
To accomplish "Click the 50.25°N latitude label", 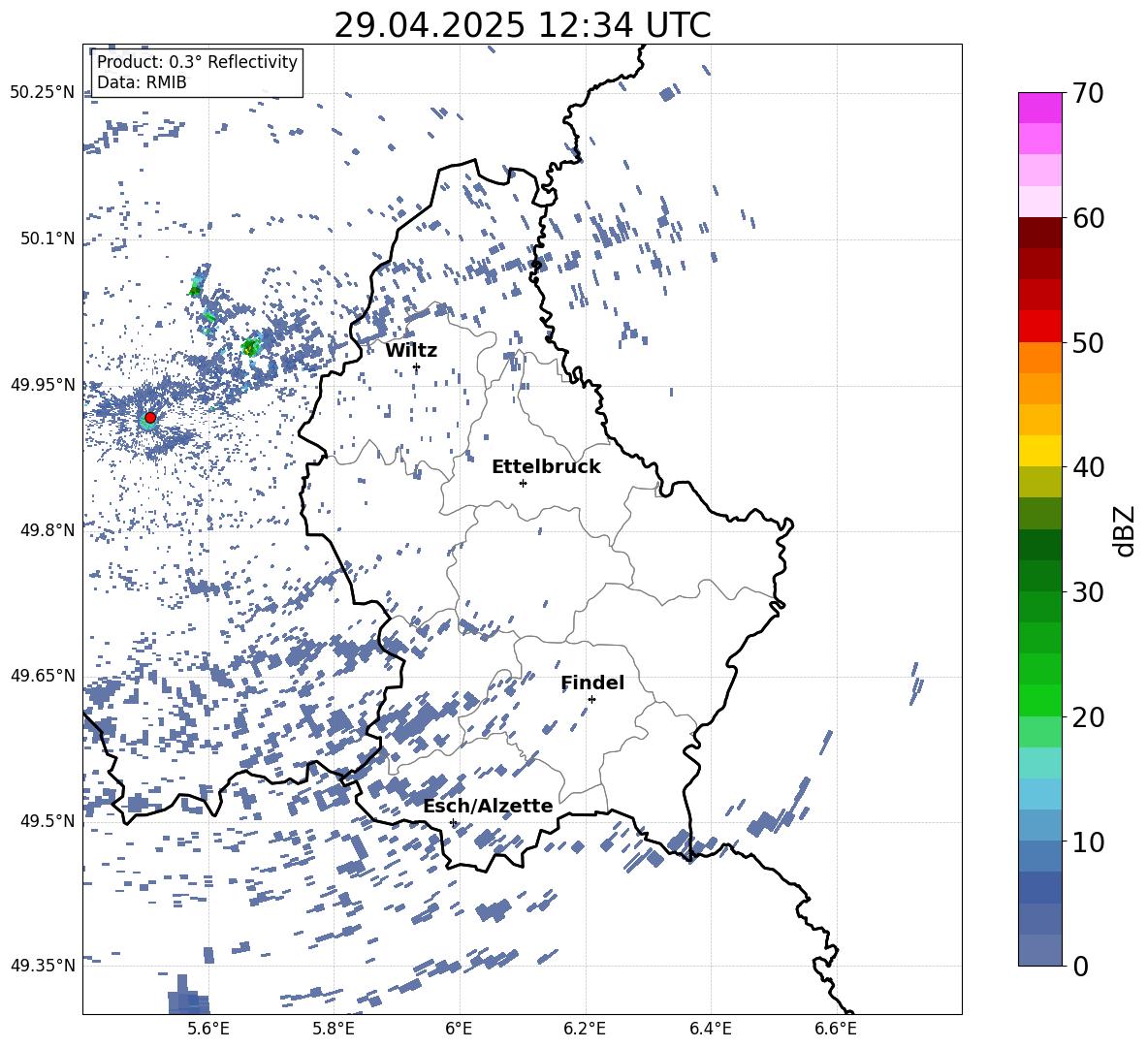I will click(x=43, y=93).
